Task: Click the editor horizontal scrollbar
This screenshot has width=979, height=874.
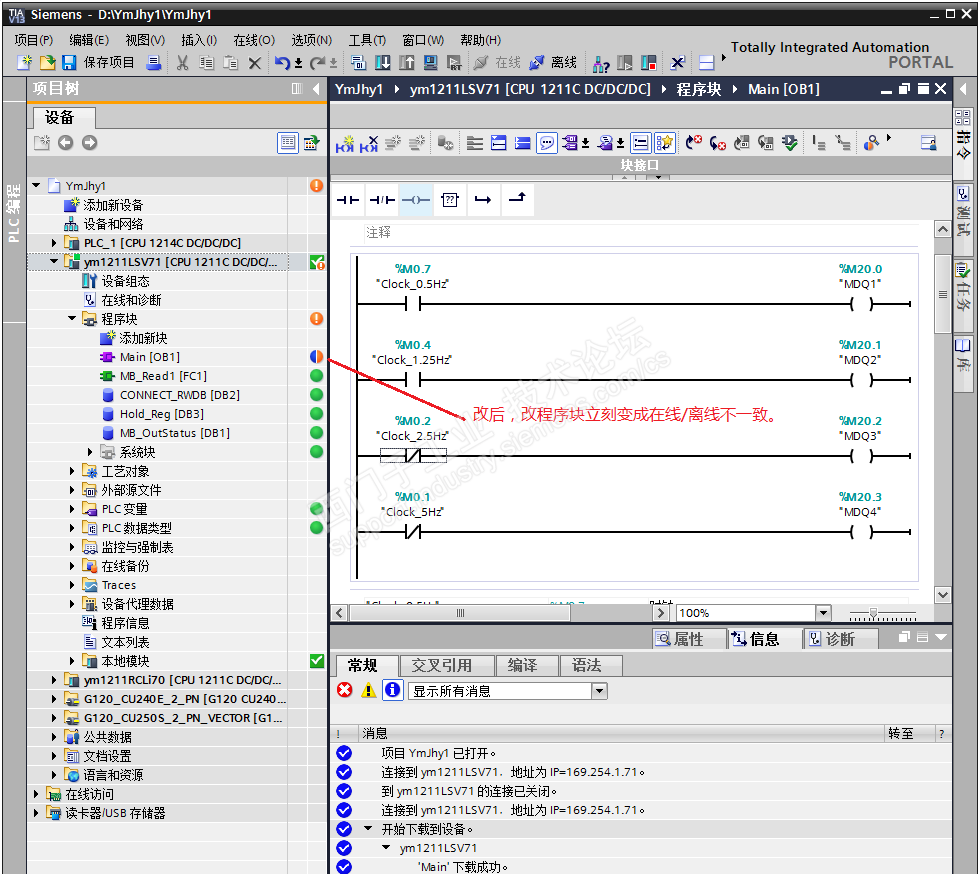Action: click(x=460, y=613)
